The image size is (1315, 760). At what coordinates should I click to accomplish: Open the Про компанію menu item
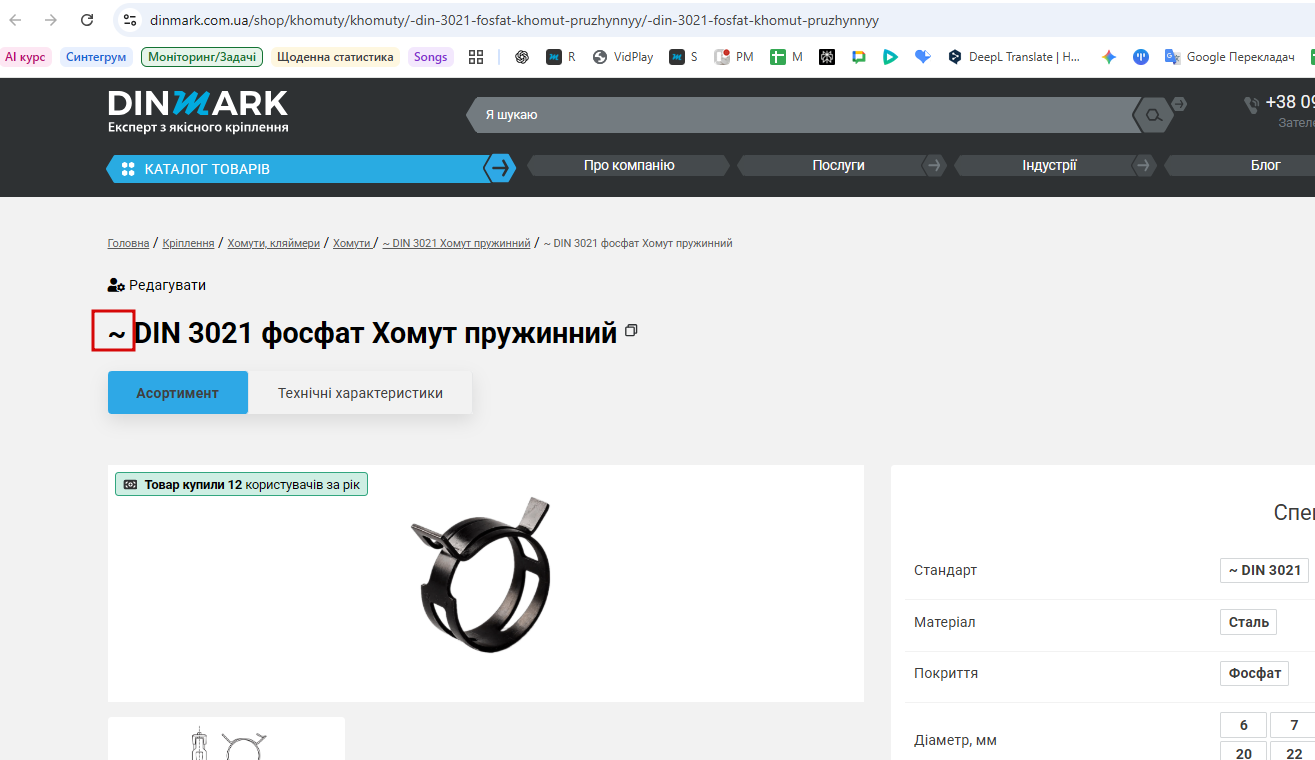pyautogui.click(x=629, y=165)
